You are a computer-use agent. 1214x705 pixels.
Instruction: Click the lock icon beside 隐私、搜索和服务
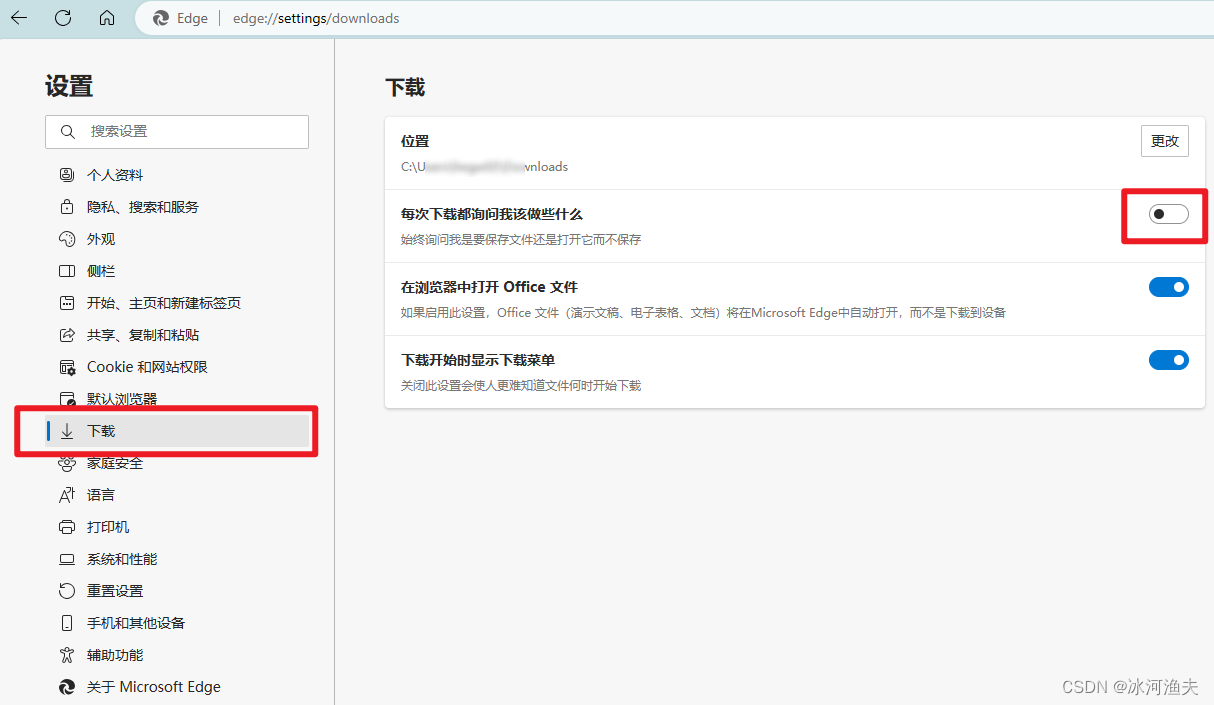(x=67, y=207)
